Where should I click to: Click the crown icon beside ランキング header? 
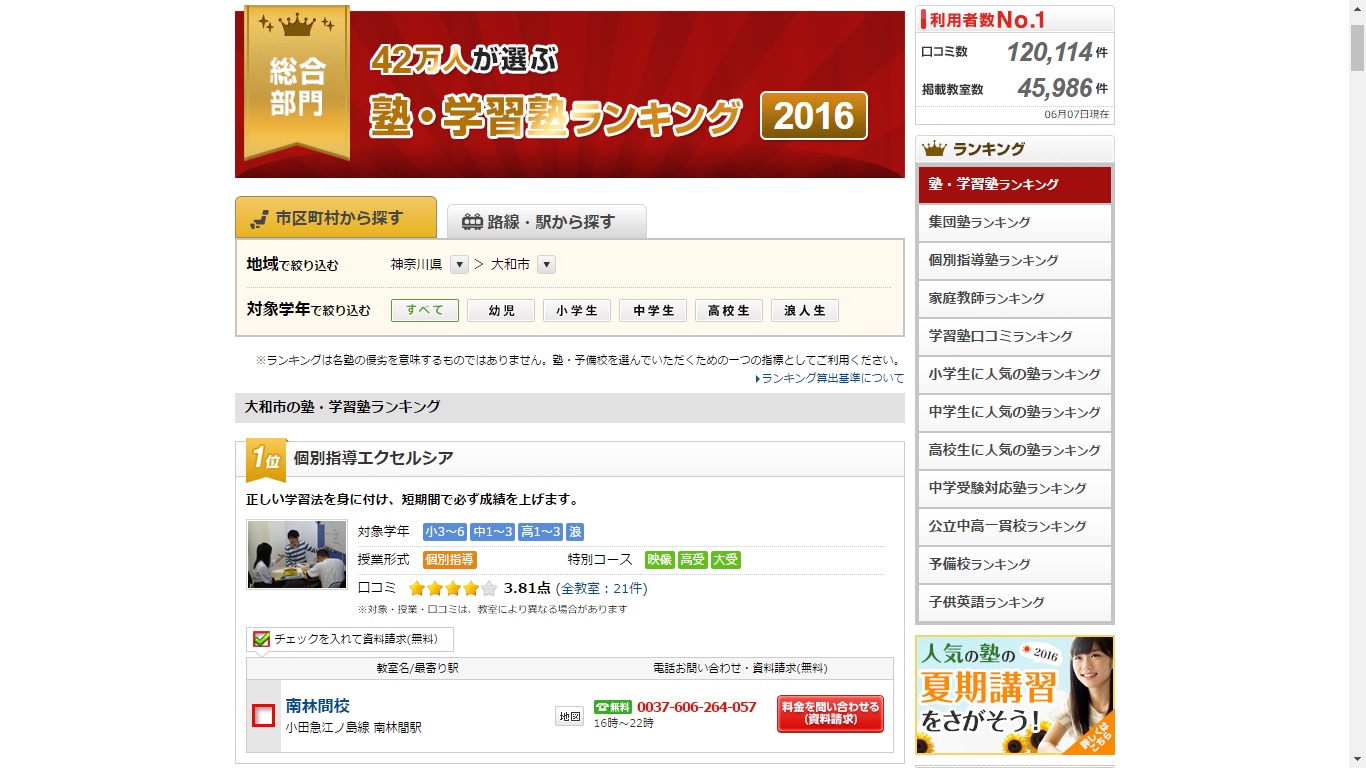coord(934,149)
